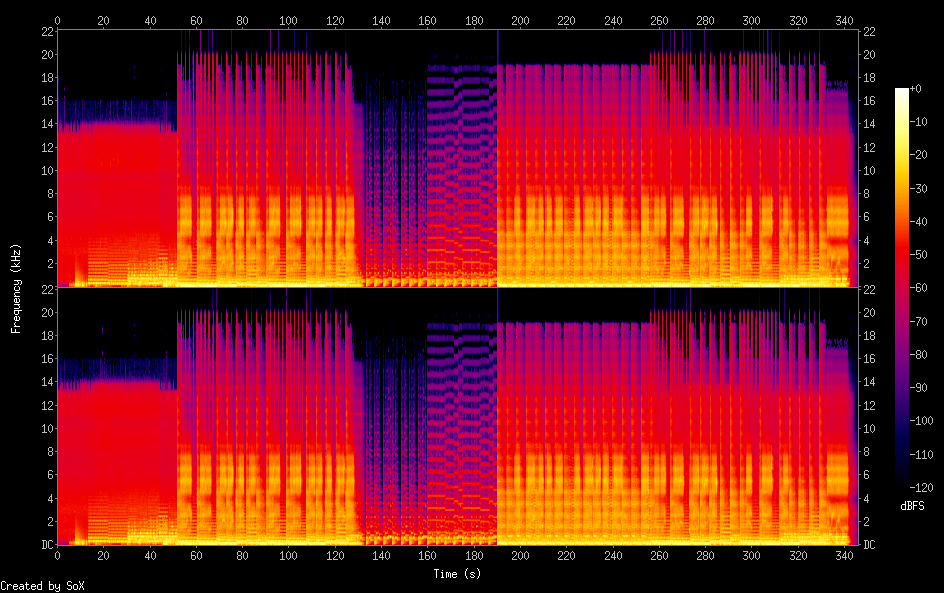Click the "280" tick on the top time axis
Image resolution: width=944 pixels, height=593 pixels.
[705, 20]
